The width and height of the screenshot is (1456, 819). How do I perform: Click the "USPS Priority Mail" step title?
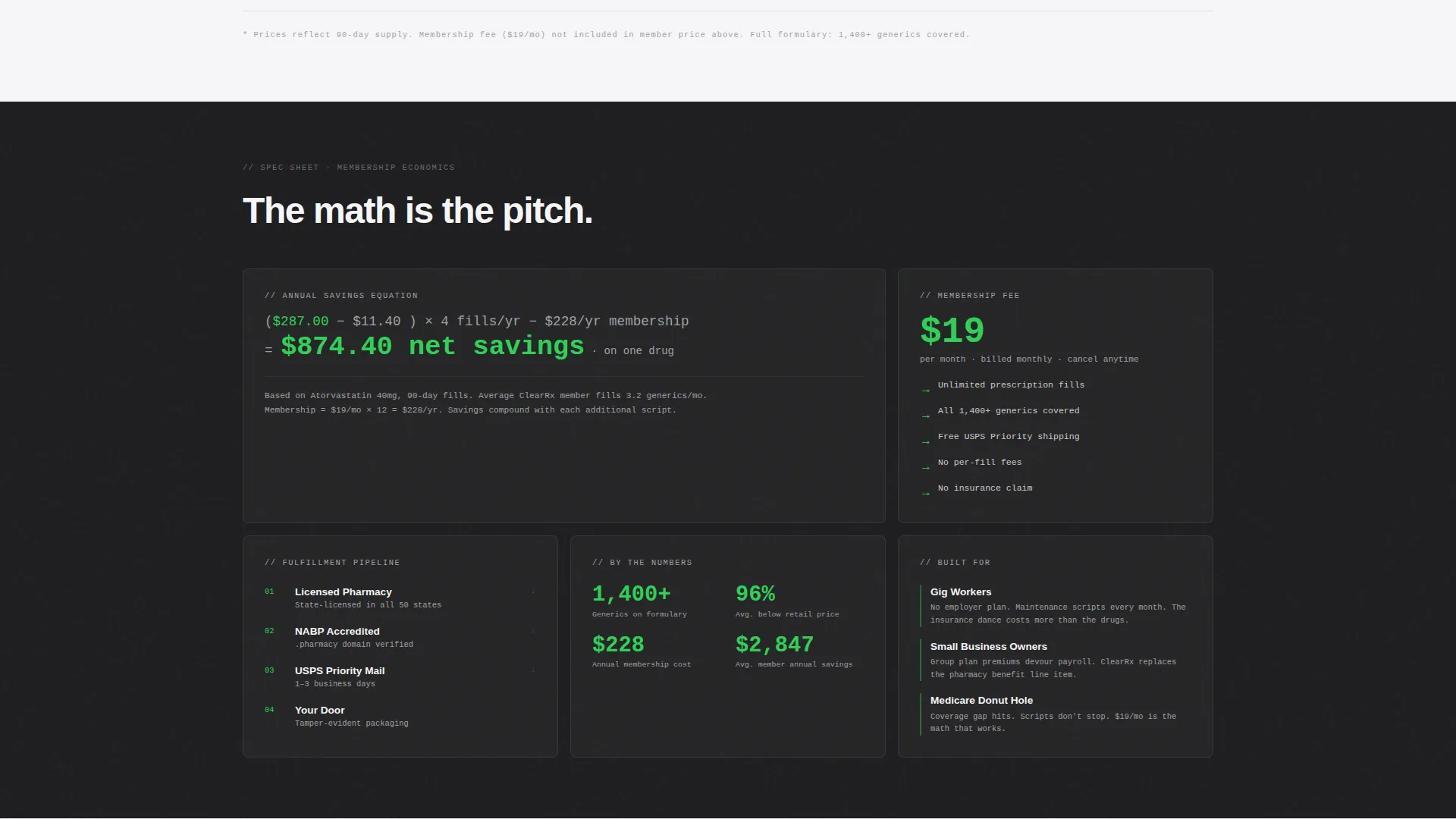340,671
